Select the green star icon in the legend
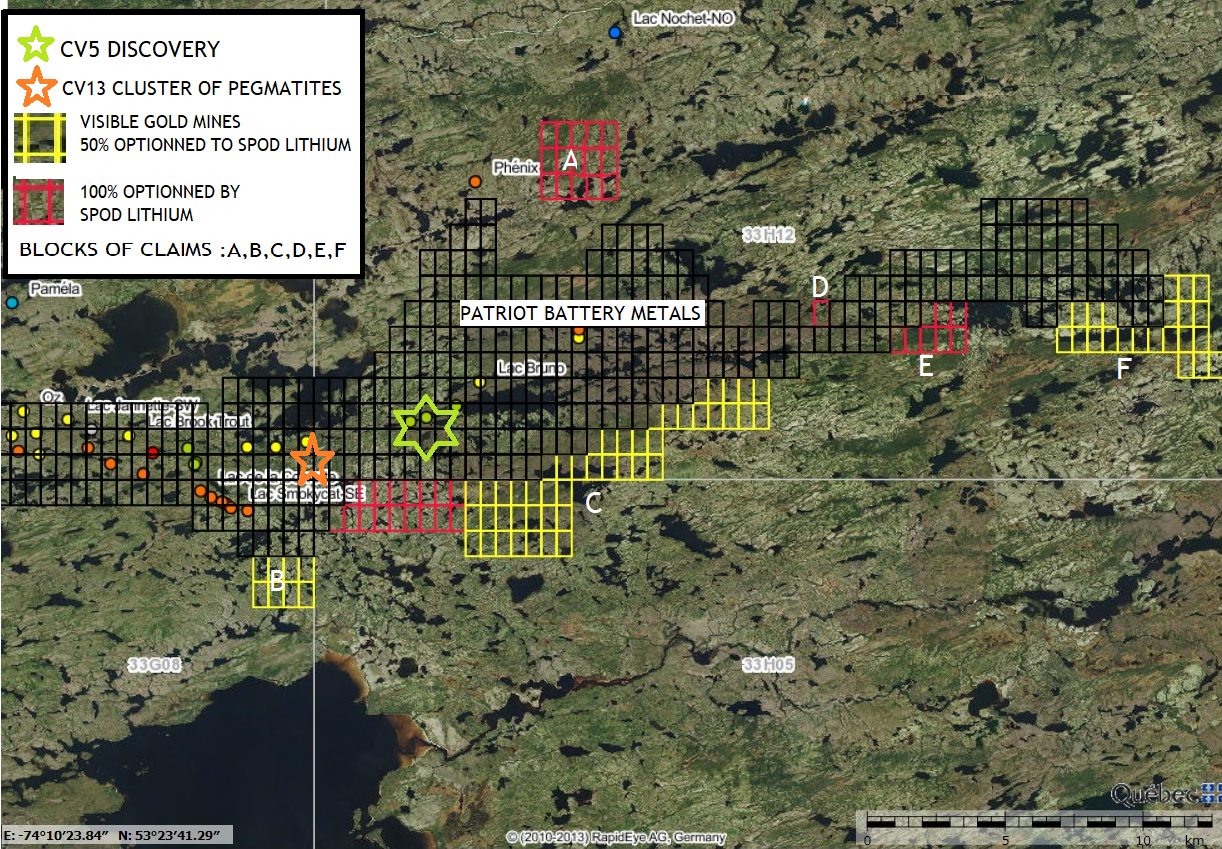1222x849 pixels. [37, 46]
